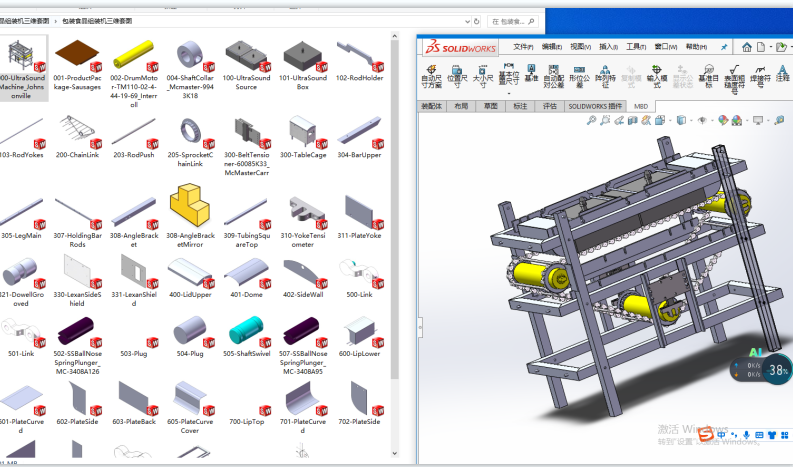
Task: Click the 注释 note tool
Action: click(782, 74)
